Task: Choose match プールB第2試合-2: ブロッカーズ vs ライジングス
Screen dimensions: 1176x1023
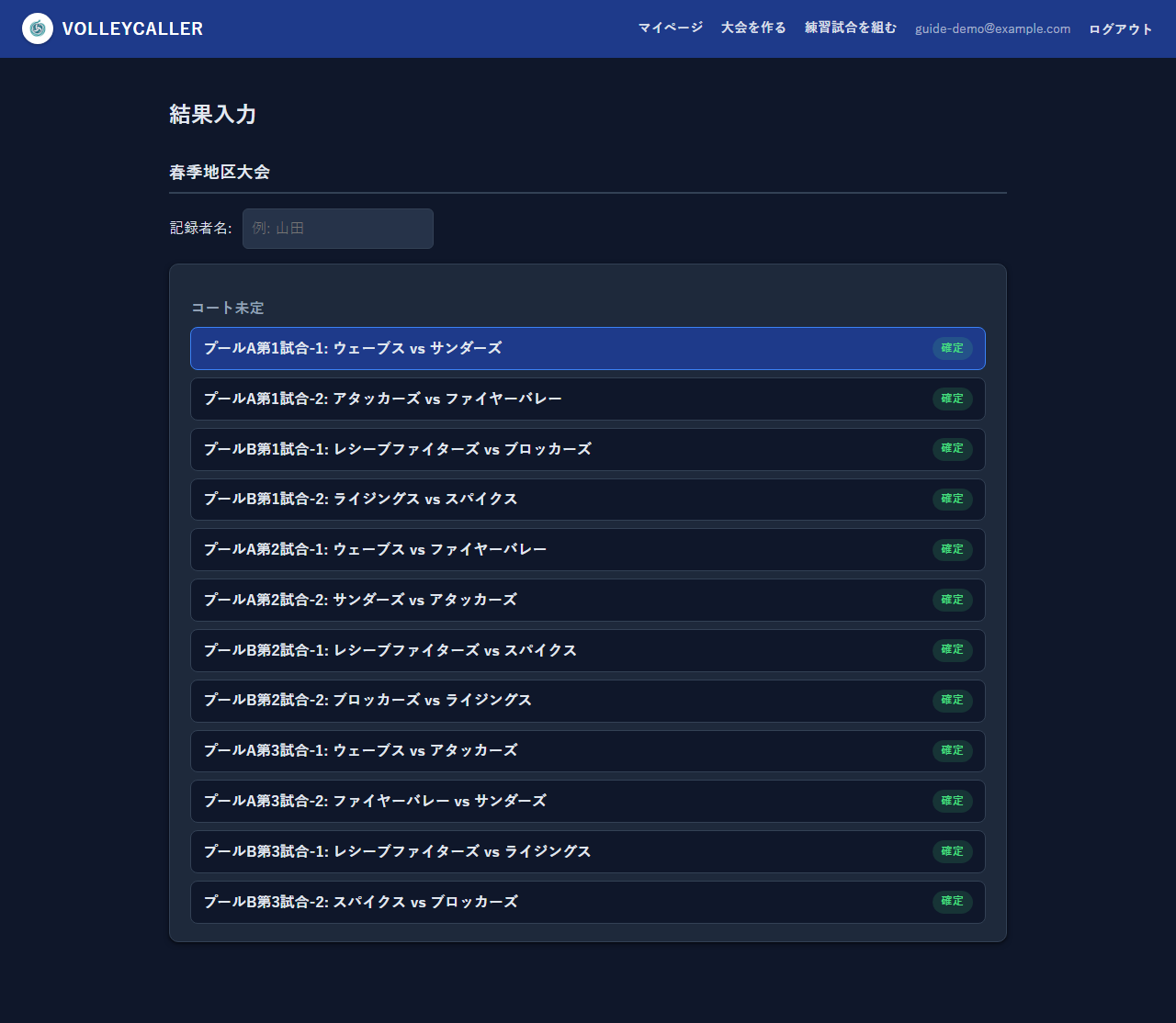Action: pyautogui.click(x=588, y=701)
